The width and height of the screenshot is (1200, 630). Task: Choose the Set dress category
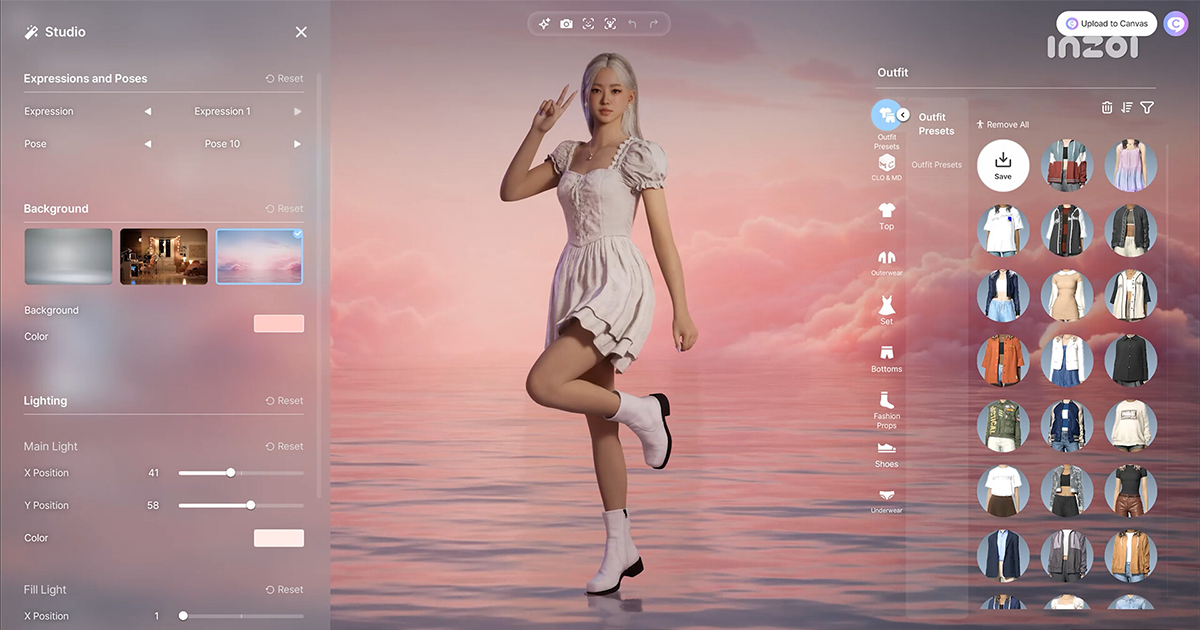(886, 310)
